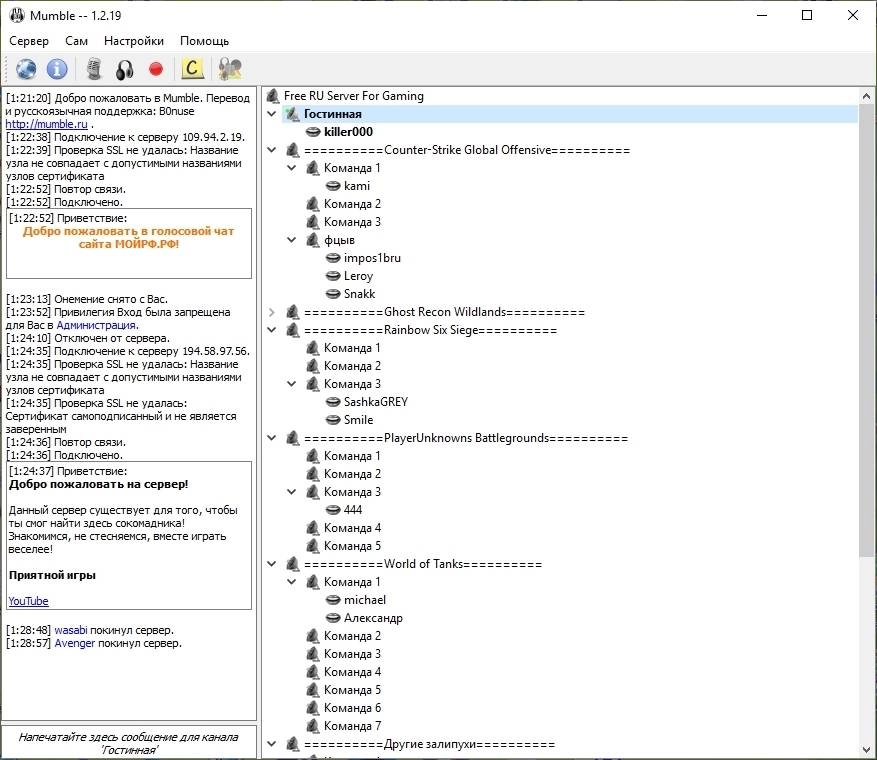Select user killer000 in Гостинная
This screenshot has width=877, height=760.
coord(348,132)
